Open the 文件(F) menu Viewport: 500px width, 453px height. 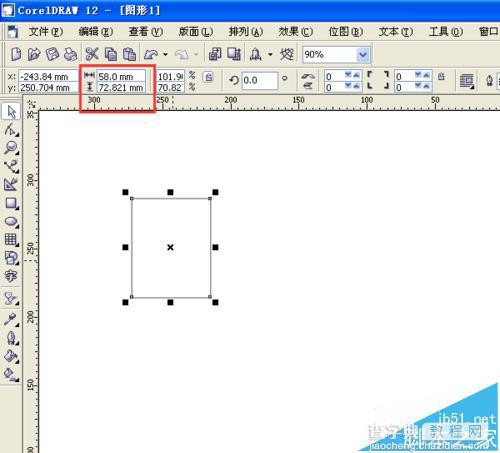click(x=46, y=32)
